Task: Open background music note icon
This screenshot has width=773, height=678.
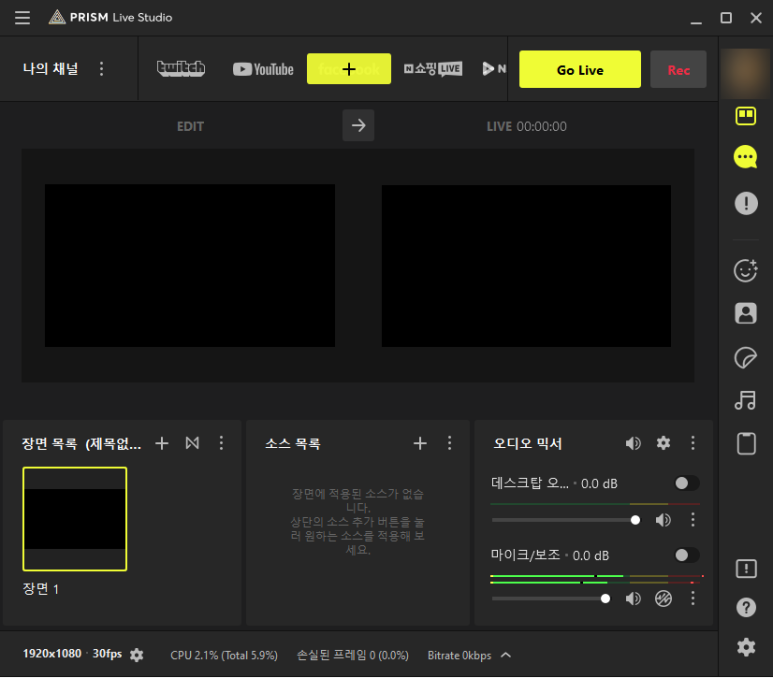Action: pos(746,400)
